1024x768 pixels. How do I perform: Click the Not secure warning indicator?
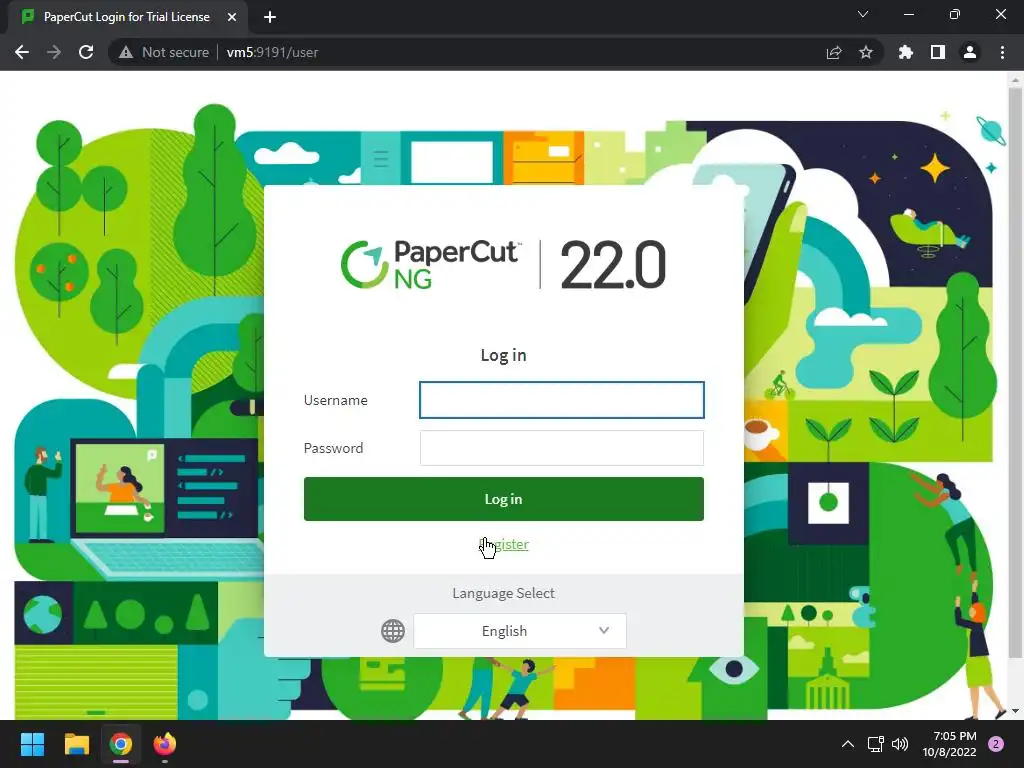pos(163,52)
